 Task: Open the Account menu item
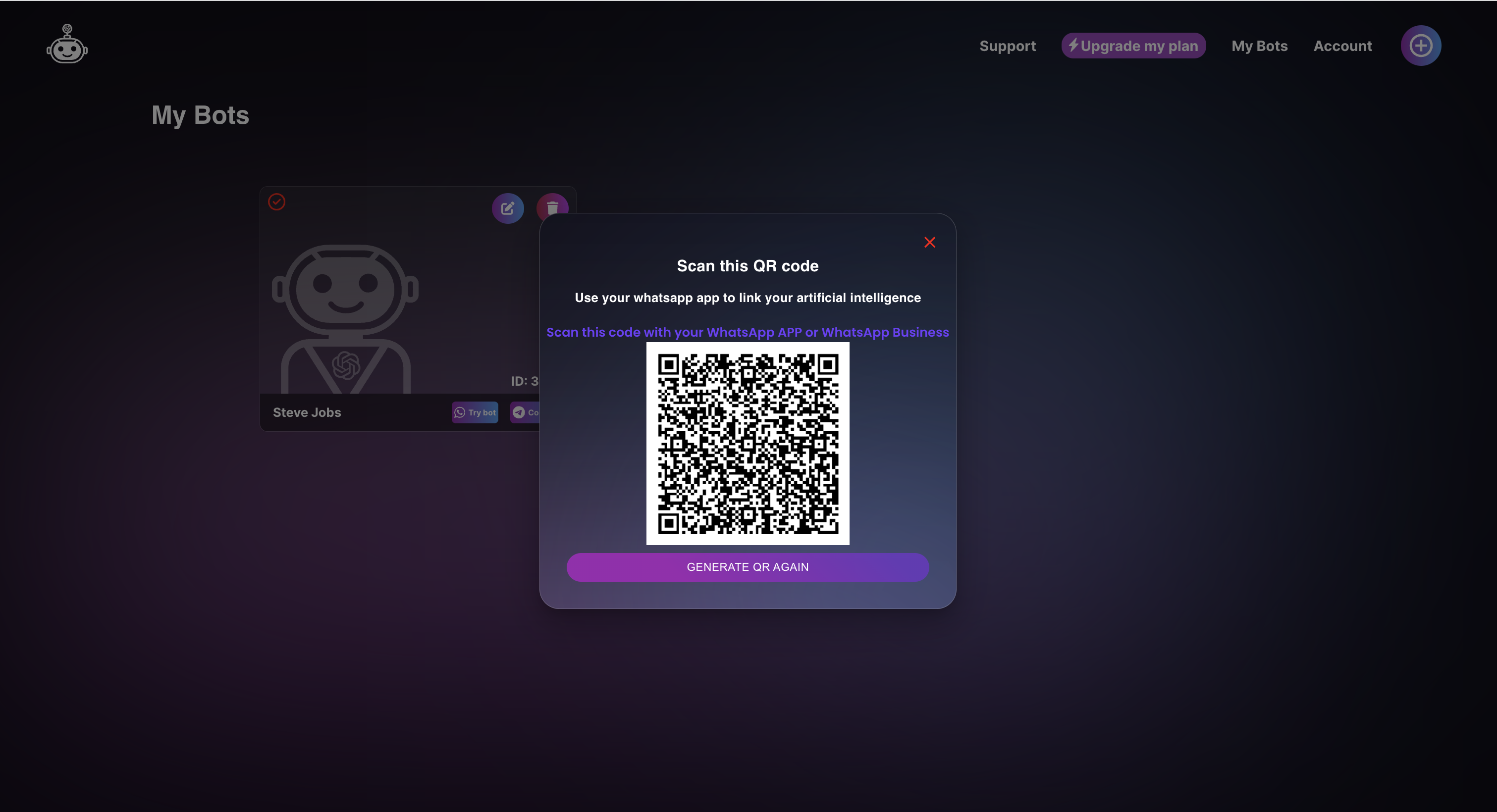1342,46
